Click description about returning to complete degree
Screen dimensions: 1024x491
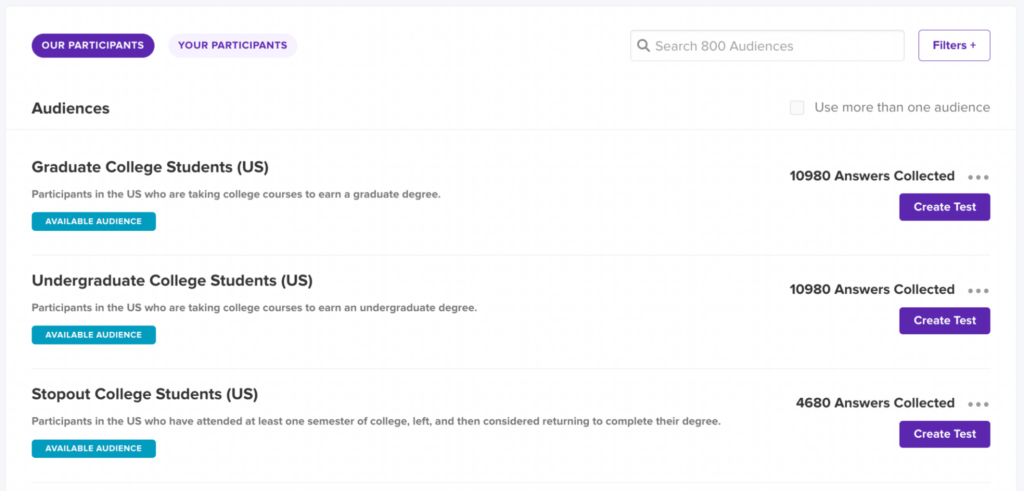pos(376,421)
